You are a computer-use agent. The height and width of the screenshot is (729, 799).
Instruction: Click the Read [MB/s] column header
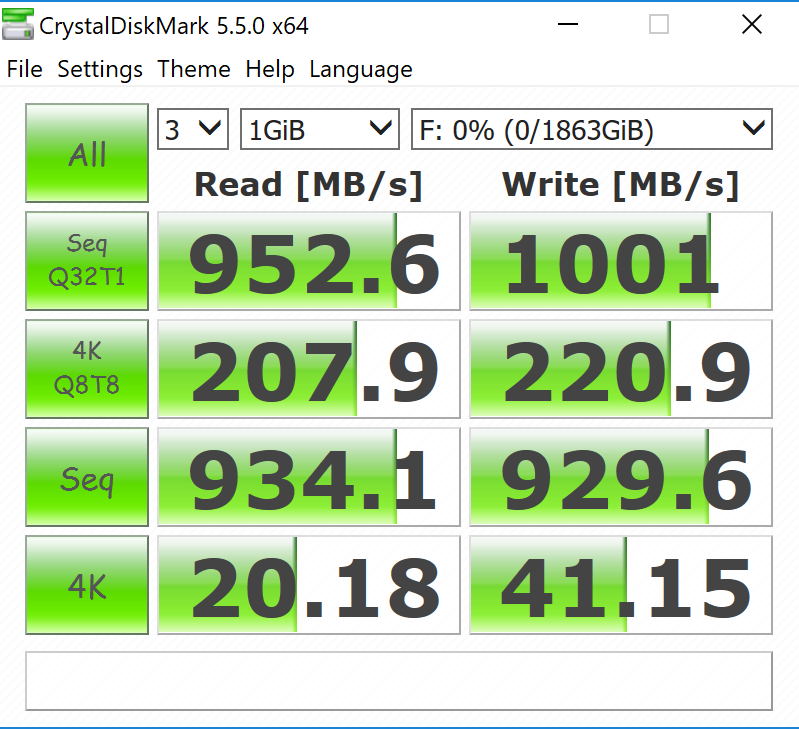click(x=309, y=184)
